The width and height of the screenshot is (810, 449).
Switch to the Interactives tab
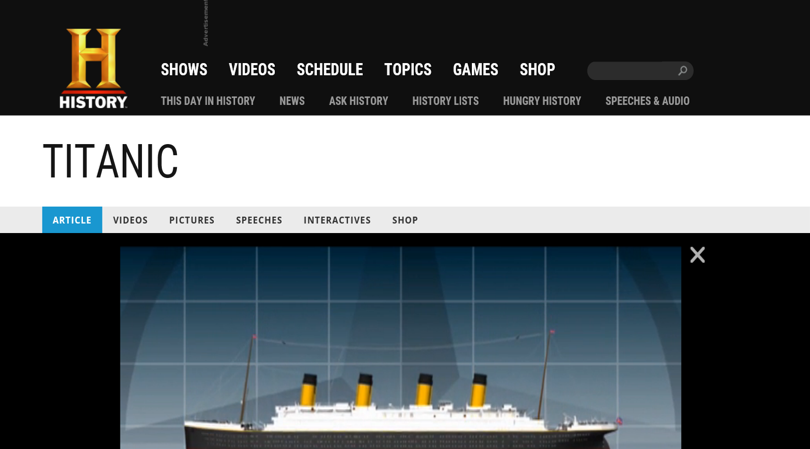click(337, 220)
